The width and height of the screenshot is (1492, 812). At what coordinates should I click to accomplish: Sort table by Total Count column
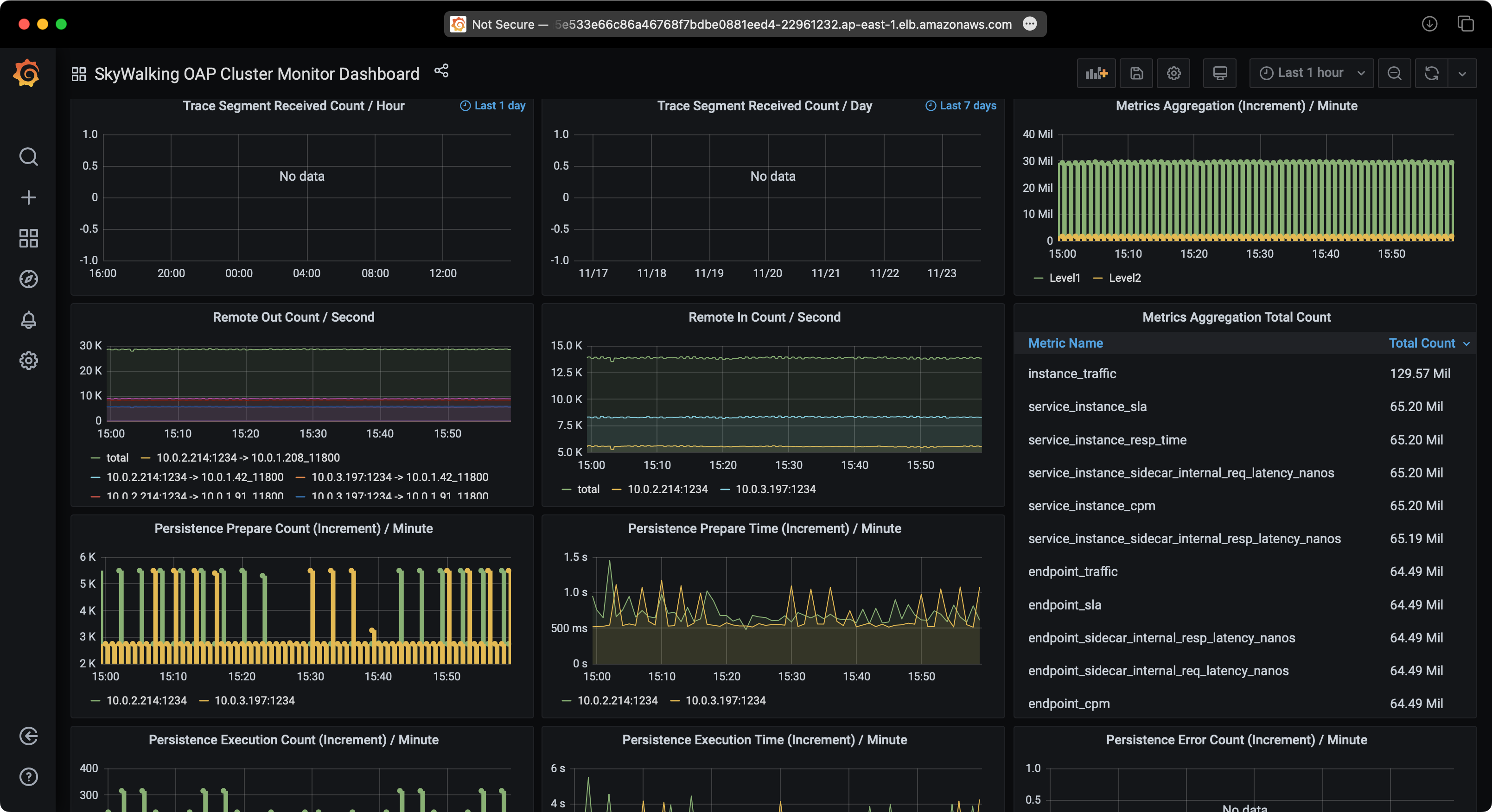pyautogui.click(x=1422, y=343)
